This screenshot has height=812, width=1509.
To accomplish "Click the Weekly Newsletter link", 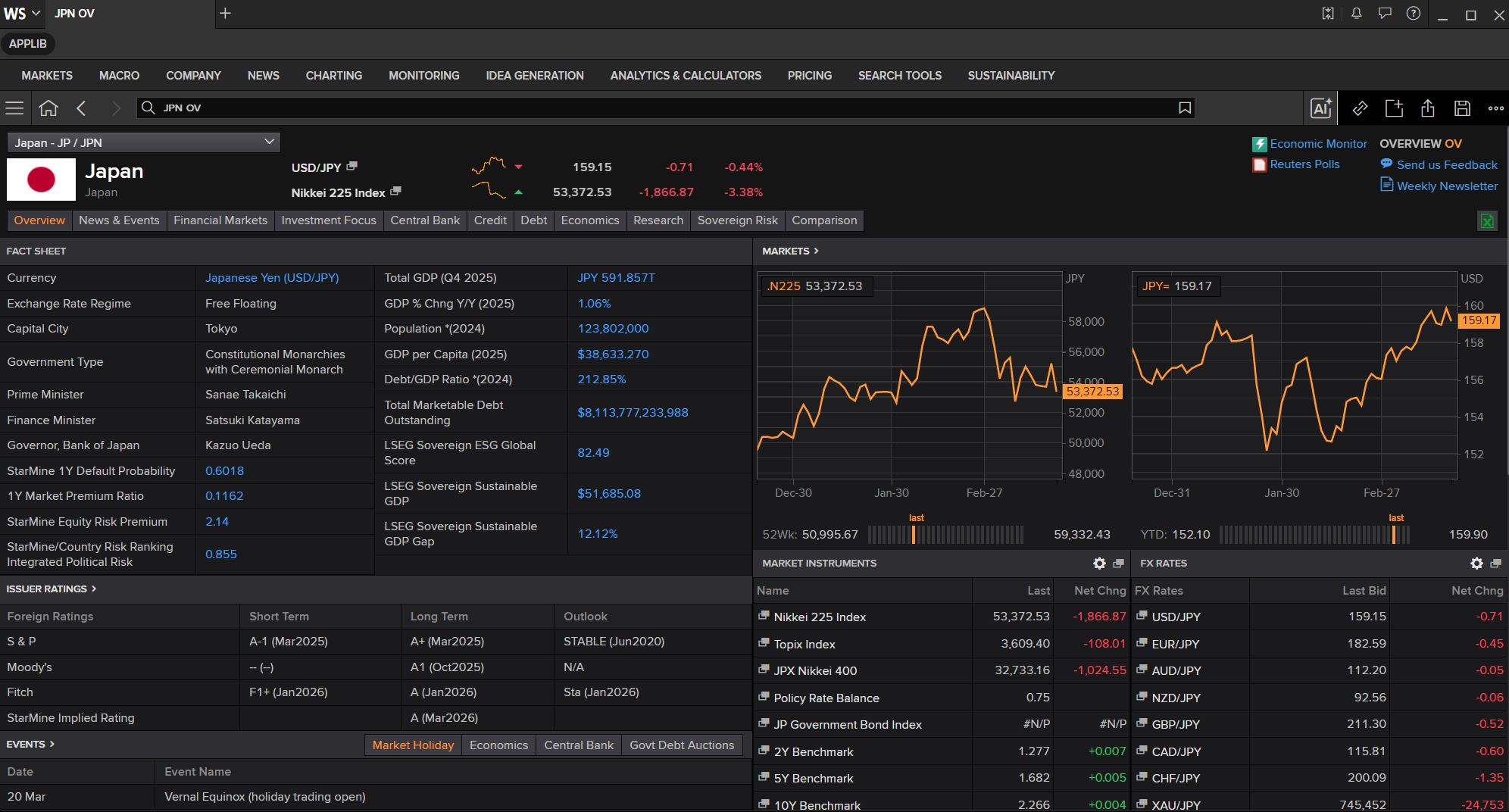I will [1447, 186].
